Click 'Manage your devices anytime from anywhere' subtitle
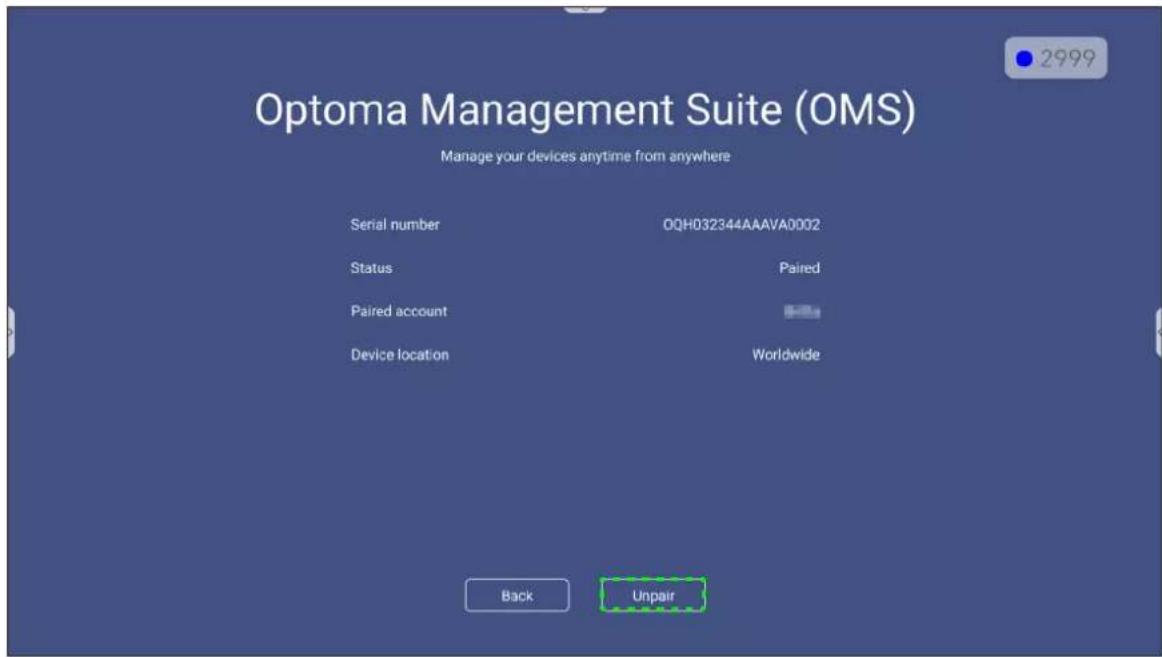Image resolution: width=1162 pixels, height=657 pixels. (585, 156)
